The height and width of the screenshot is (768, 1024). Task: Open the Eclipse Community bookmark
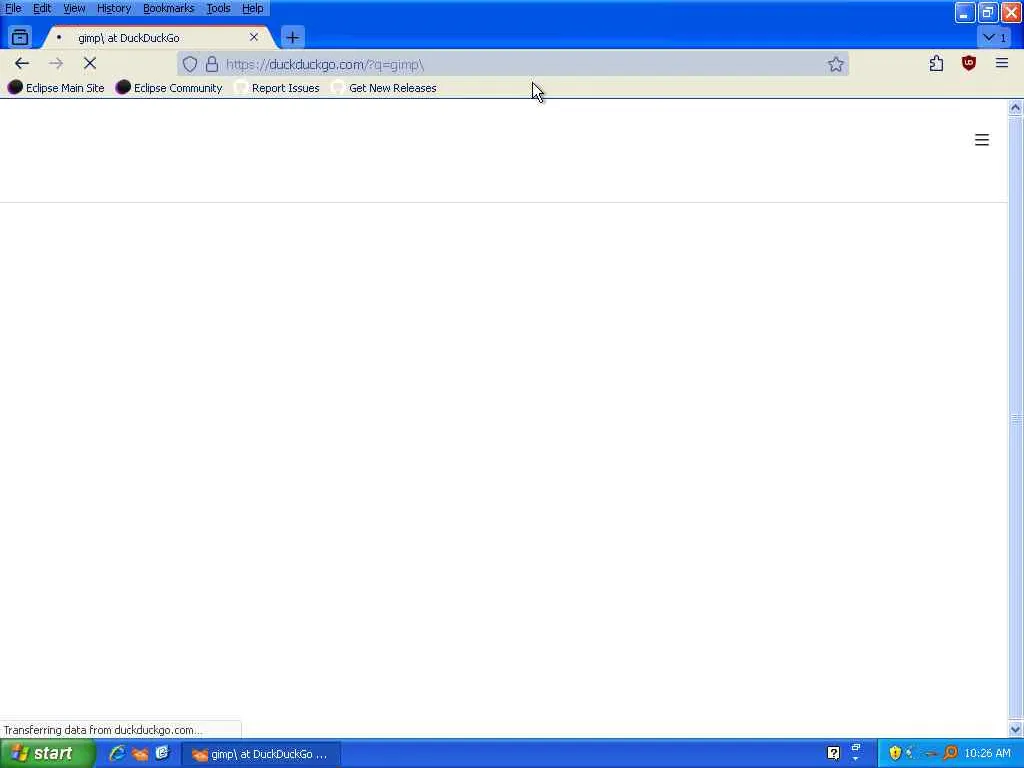[169, 88]
